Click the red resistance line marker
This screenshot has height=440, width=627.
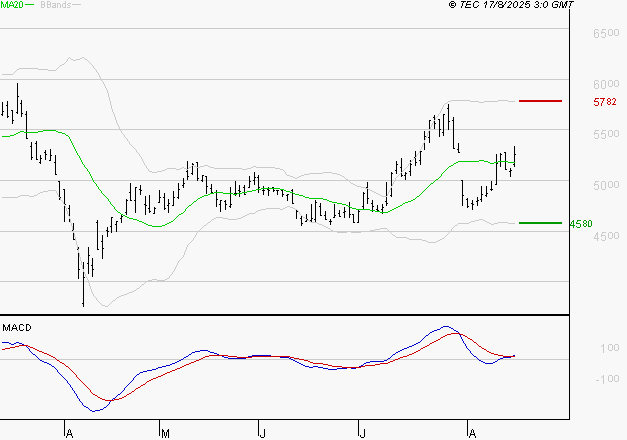tap(540, 101)
